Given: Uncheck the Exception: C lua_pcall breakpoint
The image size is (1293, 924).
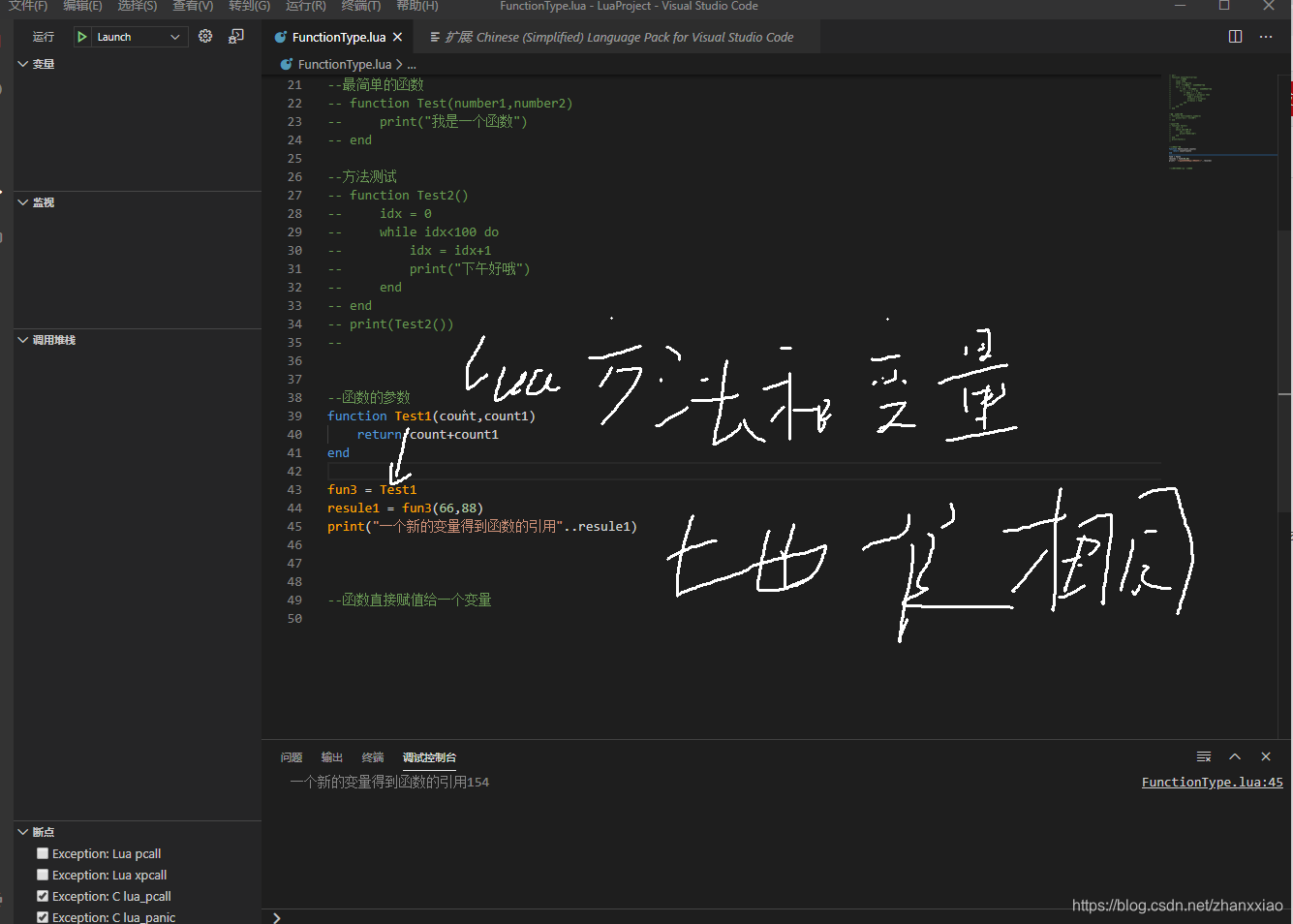Looking at the screenshot, I should click(43, 896).
